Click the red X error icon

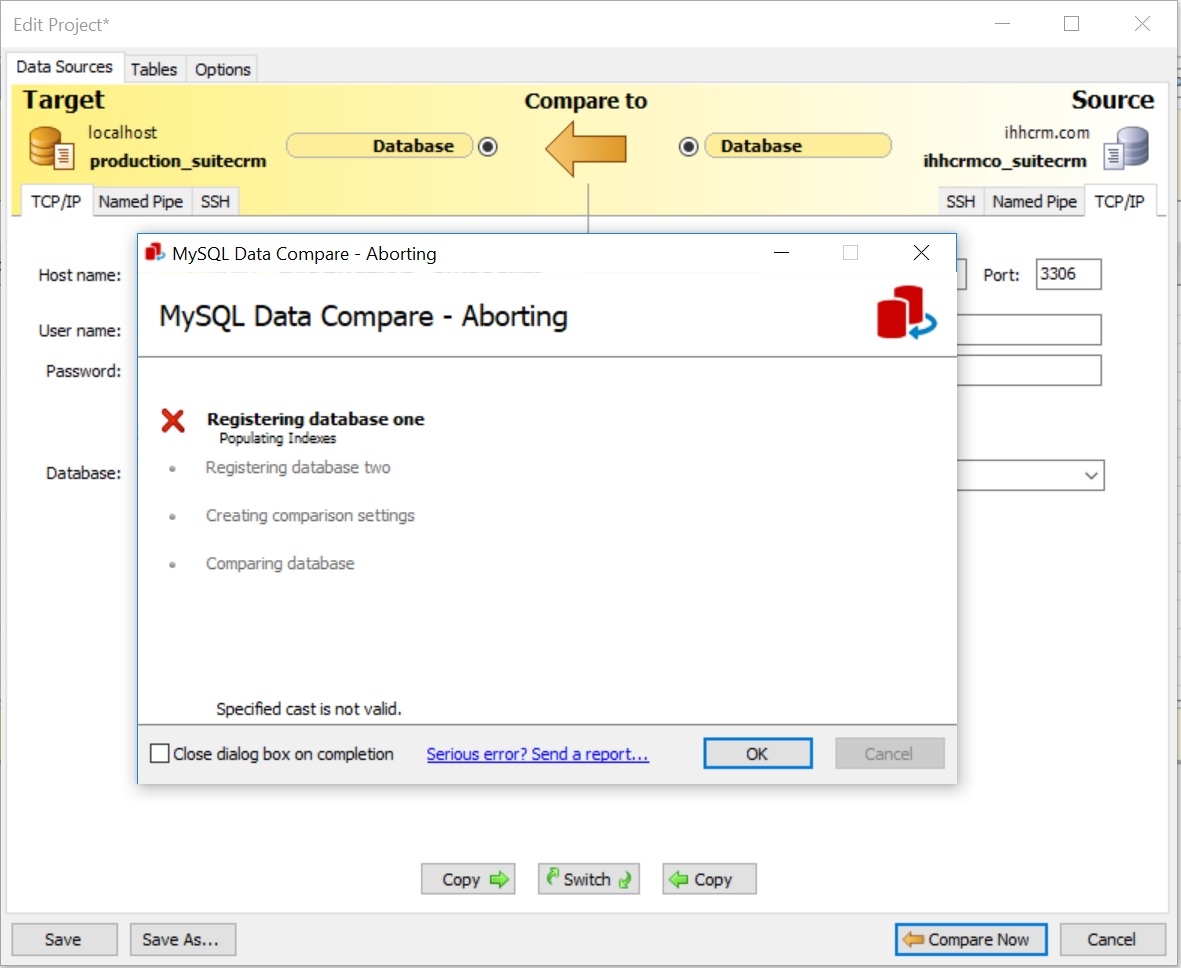coord(173,420)
